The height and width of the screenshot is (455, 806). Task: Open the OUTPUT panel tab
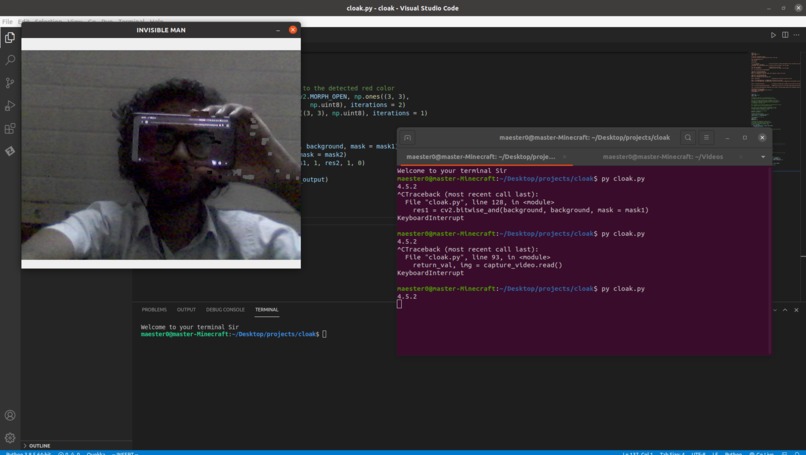point(186,310)
